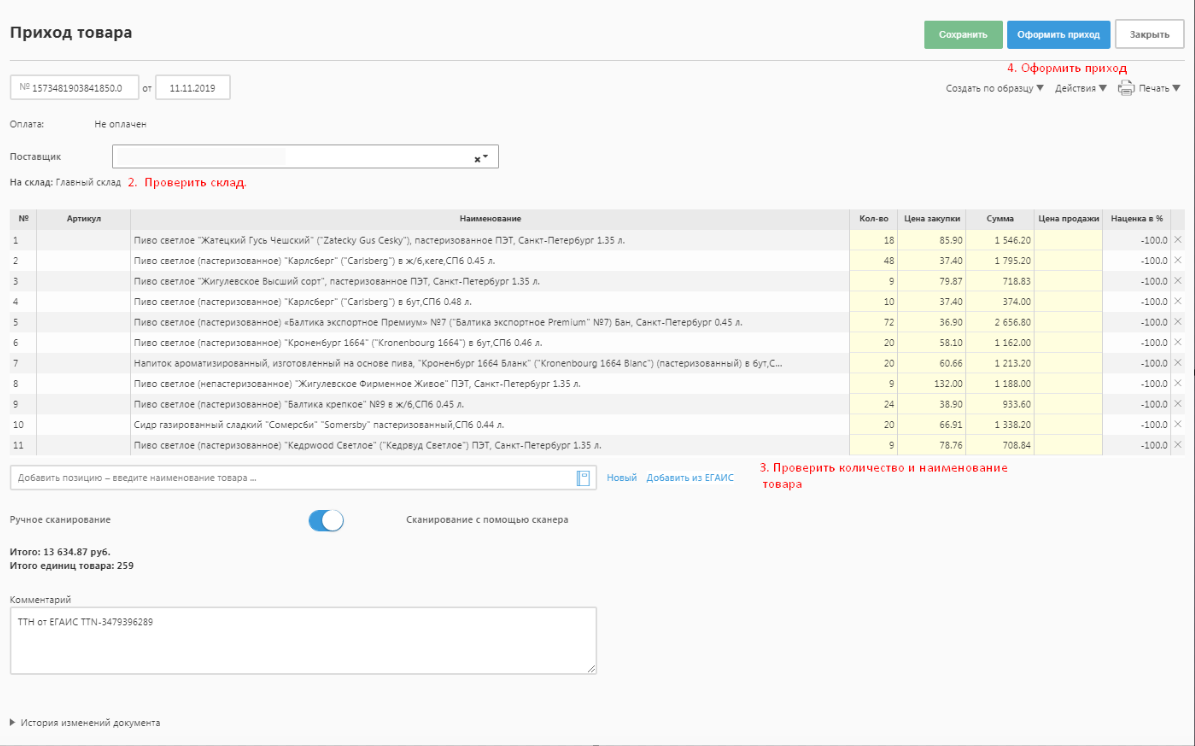Delete row 8 Жигулевское Фирменное Живое with X
The image size is (1195, 746).
pos(1177,383)
